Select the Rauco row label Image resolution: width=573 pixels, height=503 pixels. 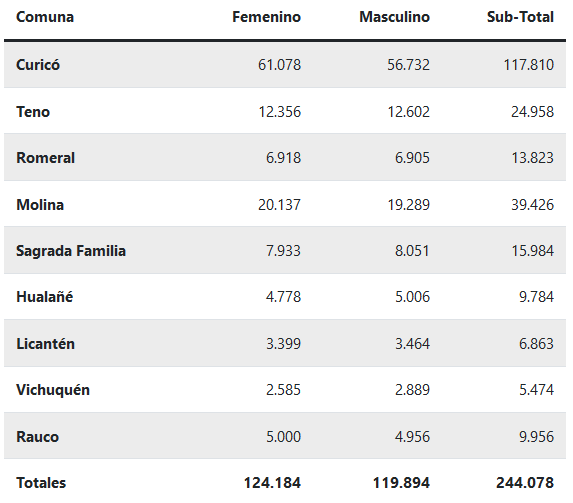pos(38,437)
